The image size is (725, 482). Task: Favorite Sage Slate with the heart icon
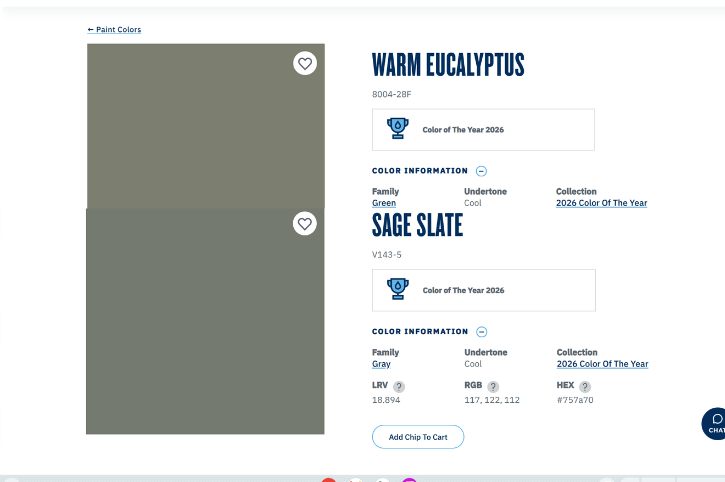pos(305,224)
